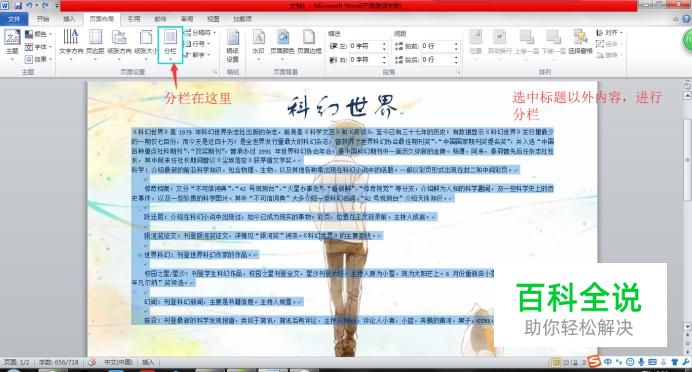Image resolution: width=692 pixels, height=372 pixels.
Task: Open the 选择窗格 selection pane
Action: tap(580, 42)
